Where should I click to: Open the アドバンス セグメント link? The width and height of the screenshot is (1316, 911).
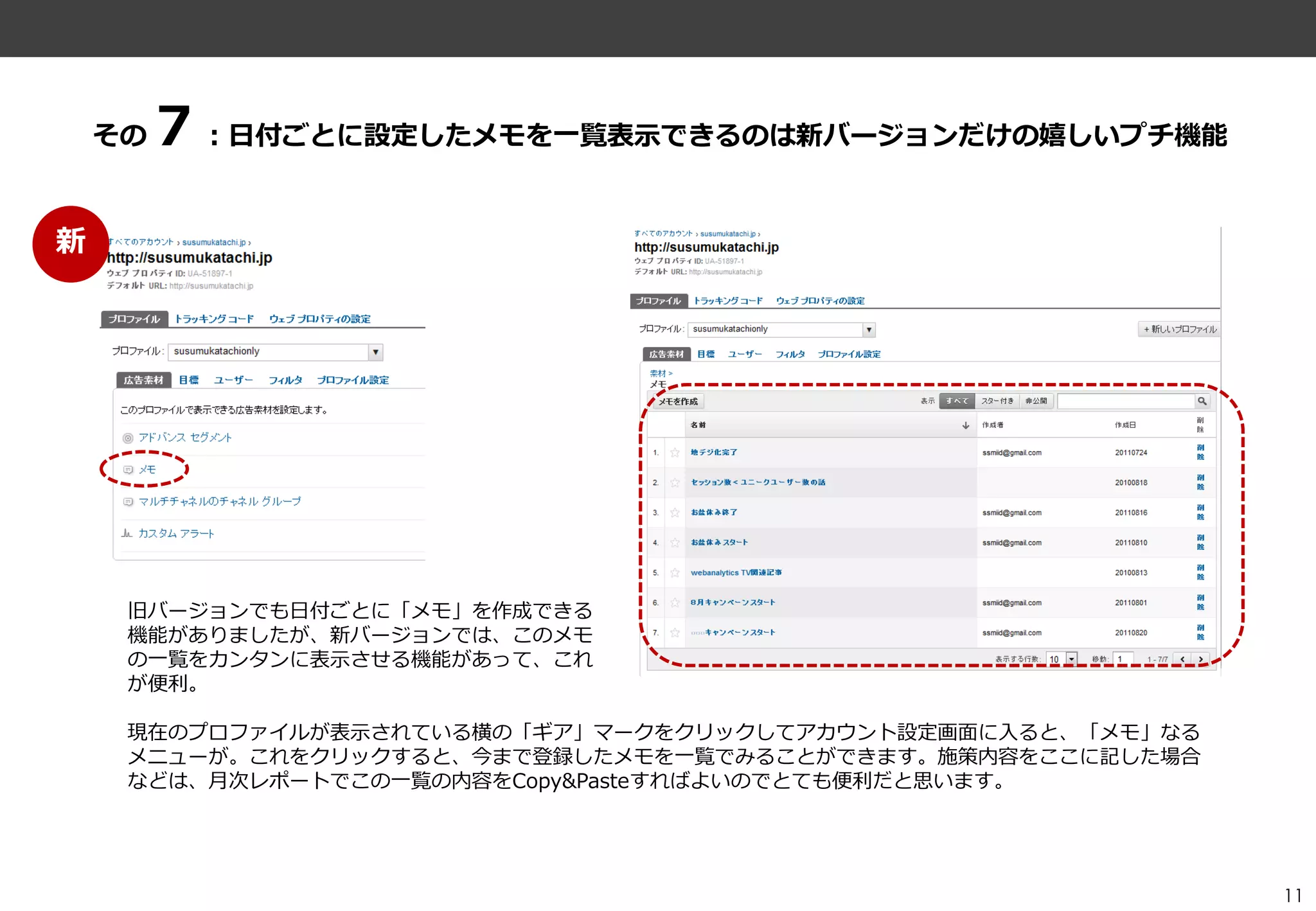(x=185, y=438)
